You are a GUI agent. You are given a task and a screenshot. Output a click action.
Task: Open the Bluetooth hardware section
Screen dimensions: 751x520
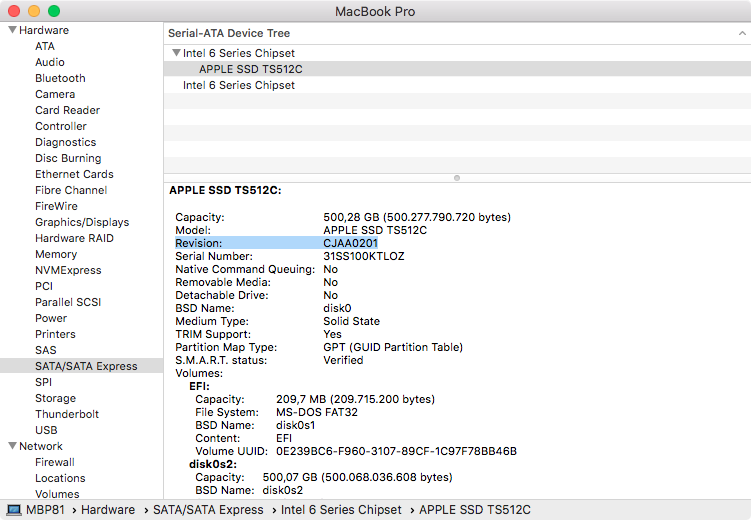(x=60, y=78)
